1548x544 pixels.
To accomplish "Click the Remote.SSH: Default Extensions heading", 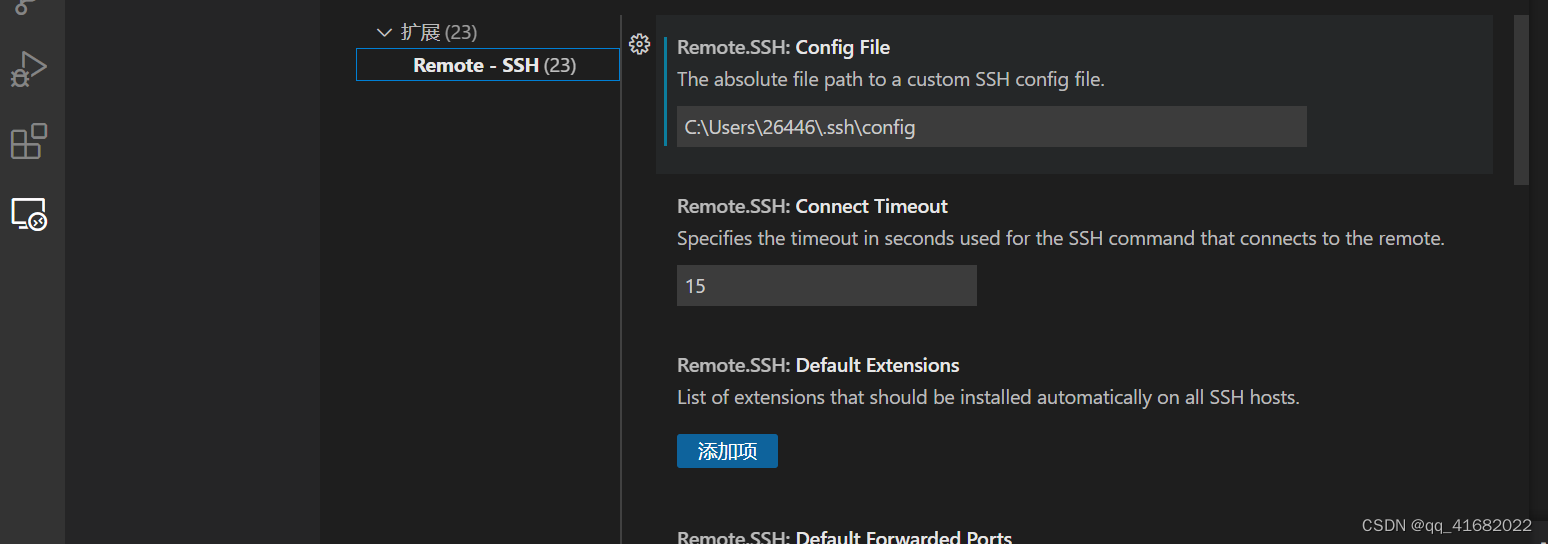I will [818, 365].
